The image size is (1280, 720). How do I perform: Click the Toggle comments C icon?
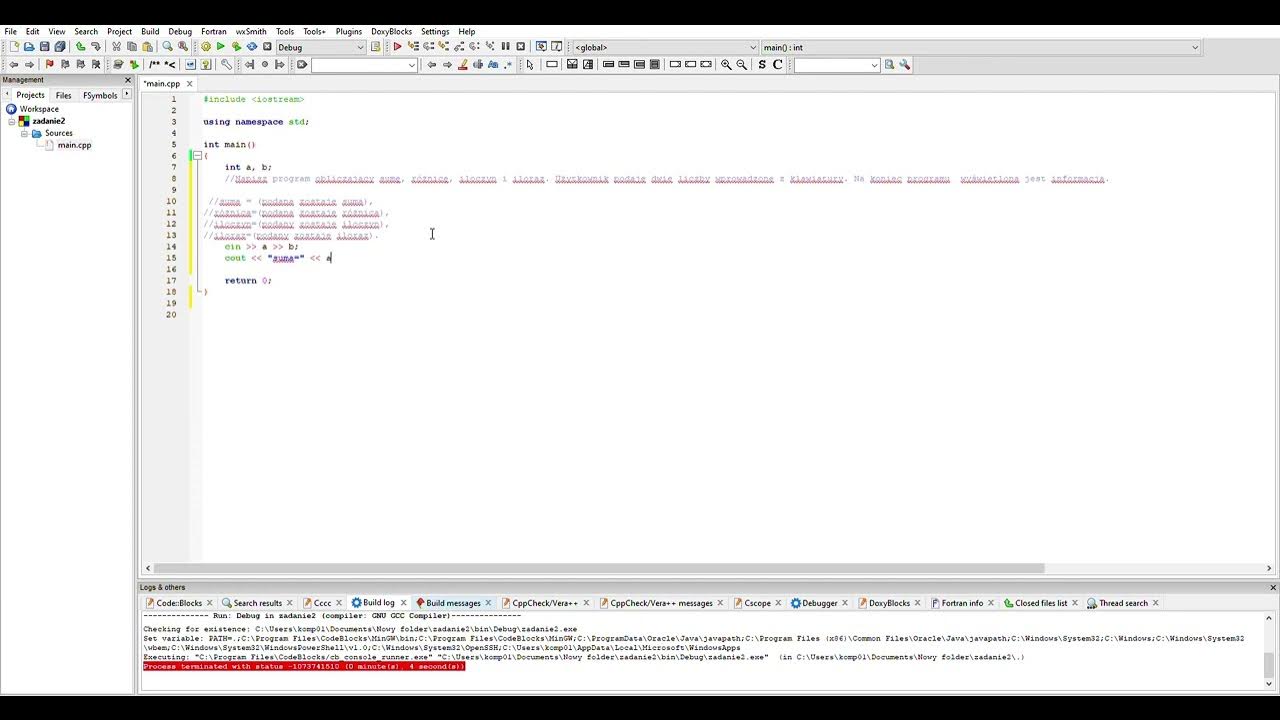[x=777, y=65]
